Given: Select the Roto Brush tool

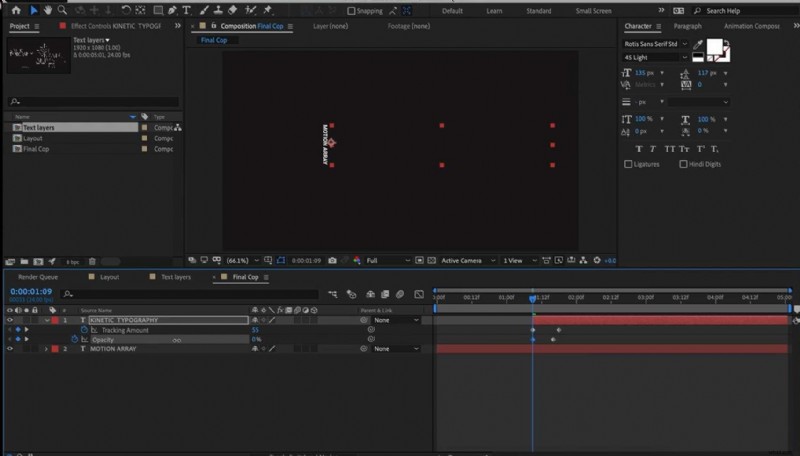Looking at the screenshot, I should 251,10.
